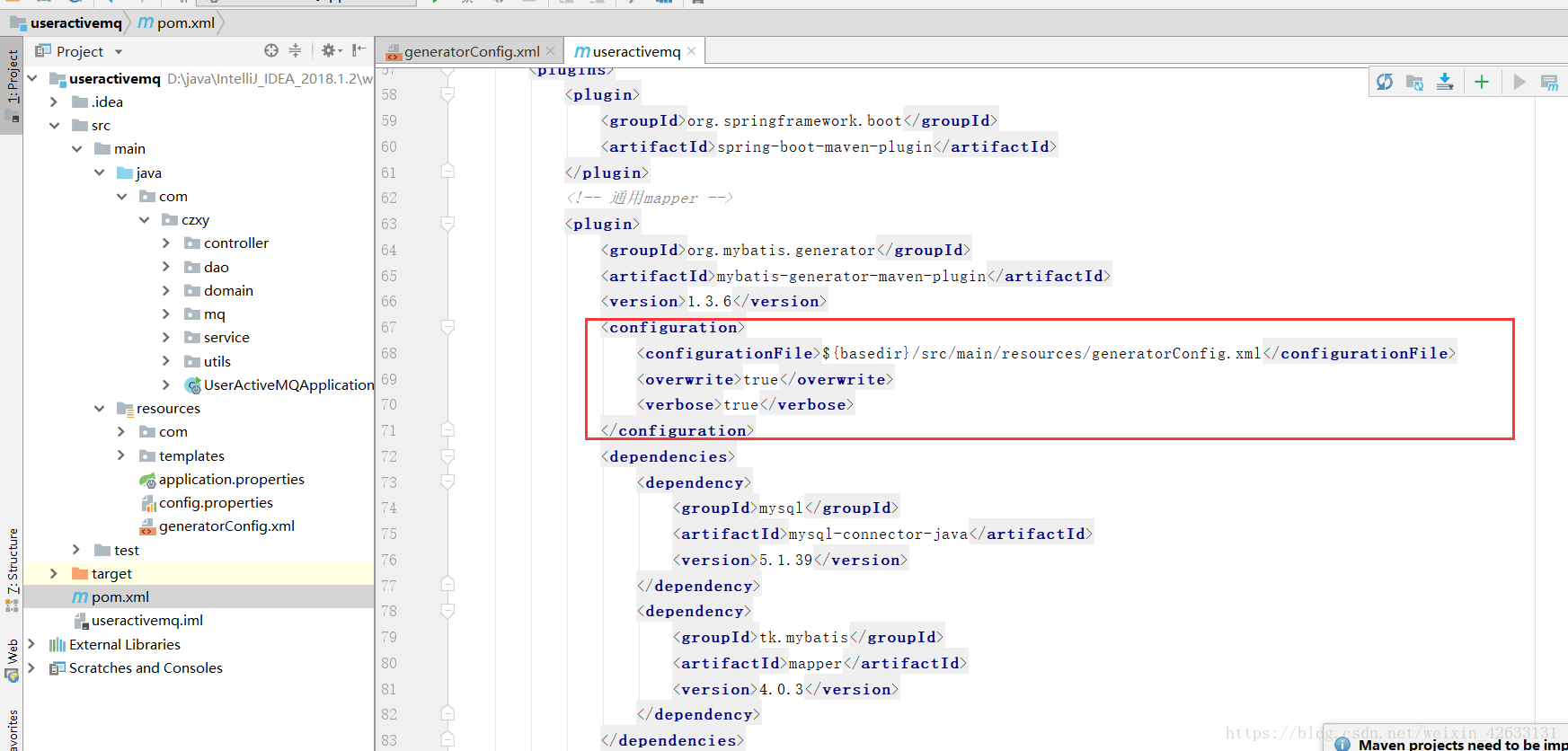Image resolution: width=1568 pixels, height=751 pixels.
Task: Fold dependency tag at line 73
Action: click(447, 482)
